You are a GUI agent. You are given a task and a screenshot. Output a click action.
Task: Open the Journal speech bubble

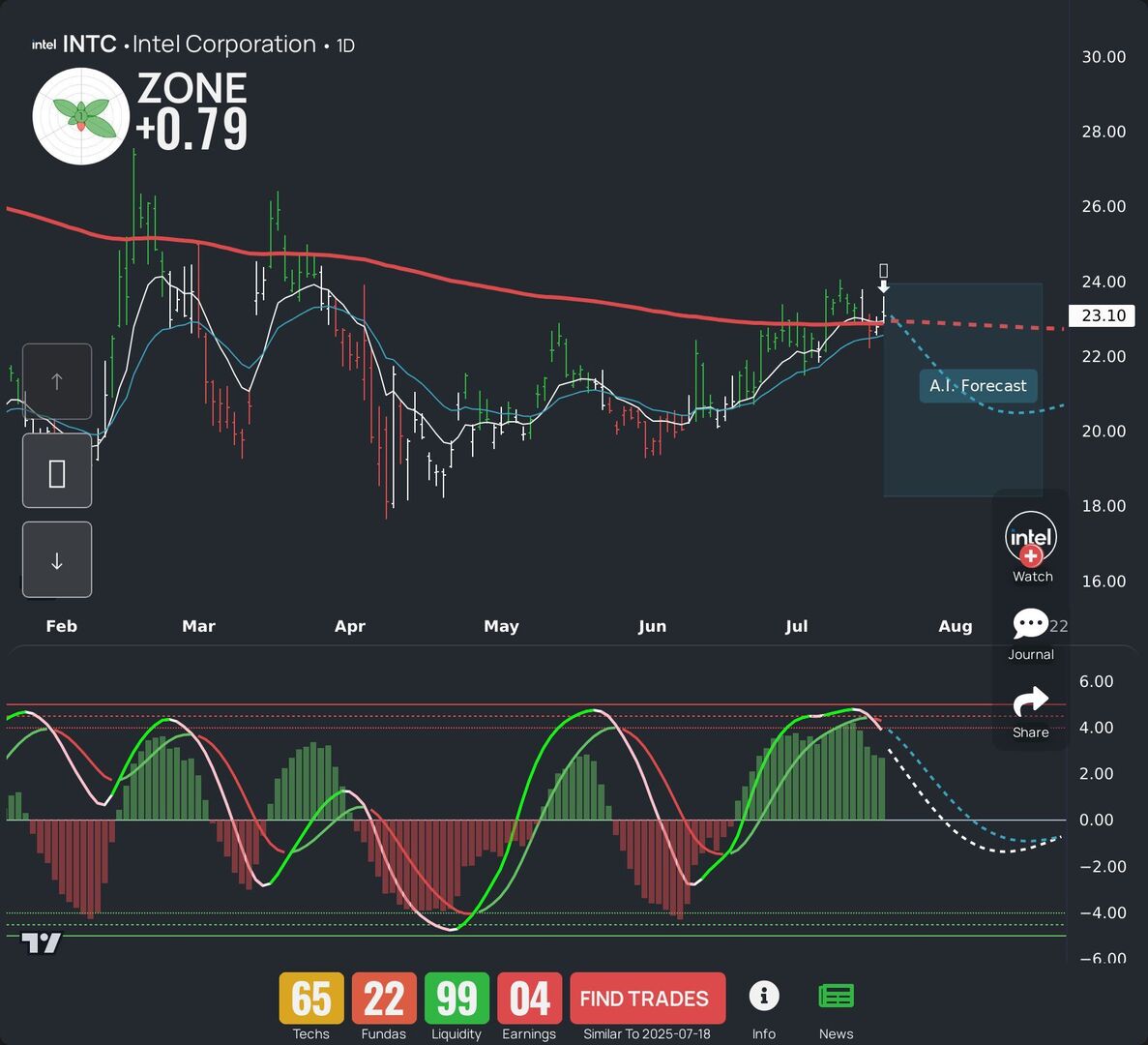[x=1030, y=624]
